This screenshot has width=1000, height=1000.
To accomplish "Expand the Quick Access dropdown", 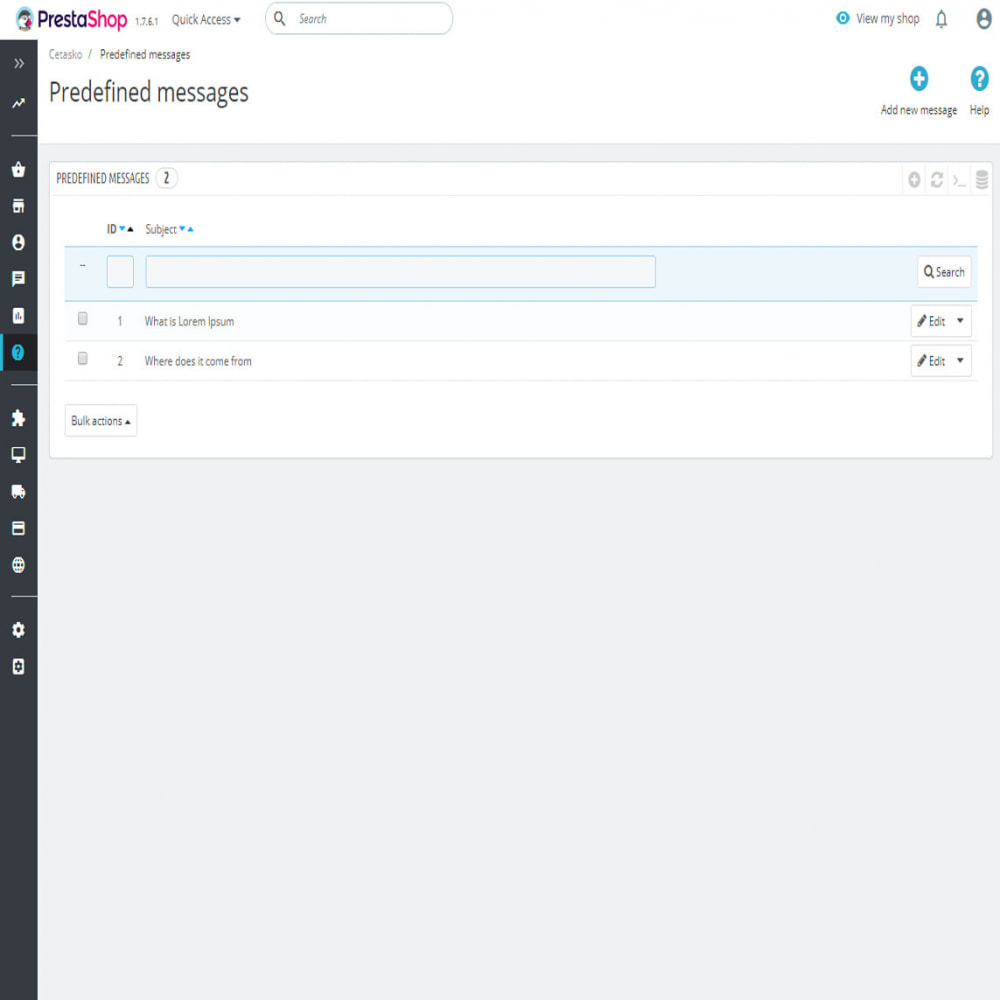I will pyautogui.click(x=206, y=20).
